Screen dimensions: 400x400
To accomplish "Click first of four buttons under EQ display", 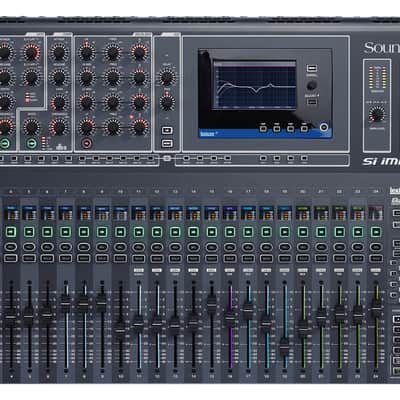I will click(x=263, y=129).
